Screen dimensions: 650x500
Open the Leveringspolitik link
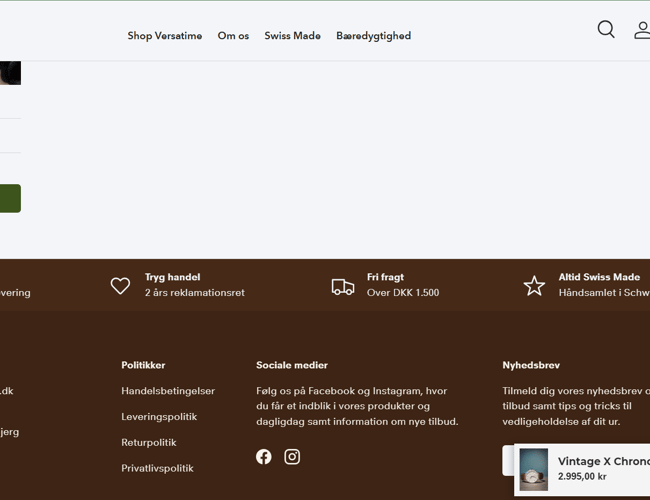(x=159, y=417)
